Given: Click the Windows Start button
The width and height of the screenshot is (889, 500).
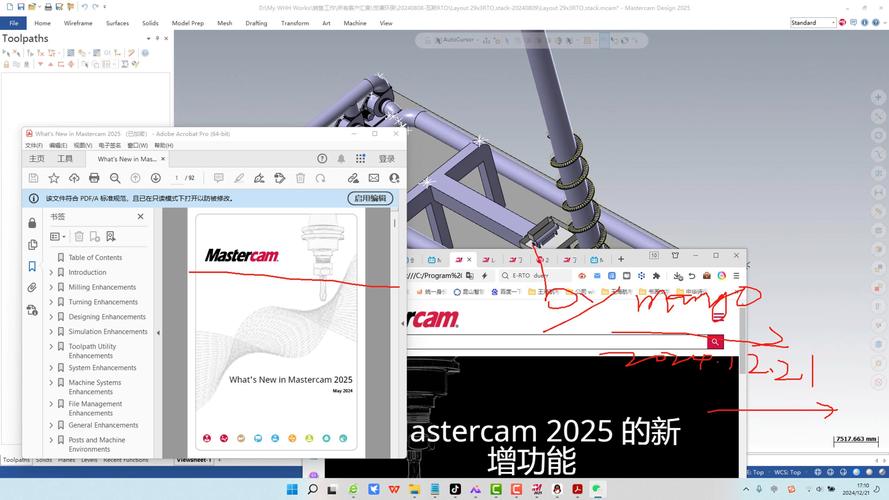Looking at the screenshot, I should click(292, 489).
